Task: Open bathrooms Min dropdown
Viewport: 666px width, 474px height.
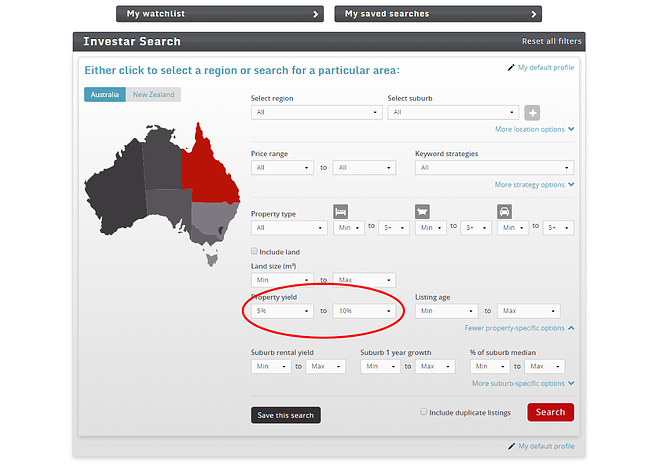Action: (431, 228)
